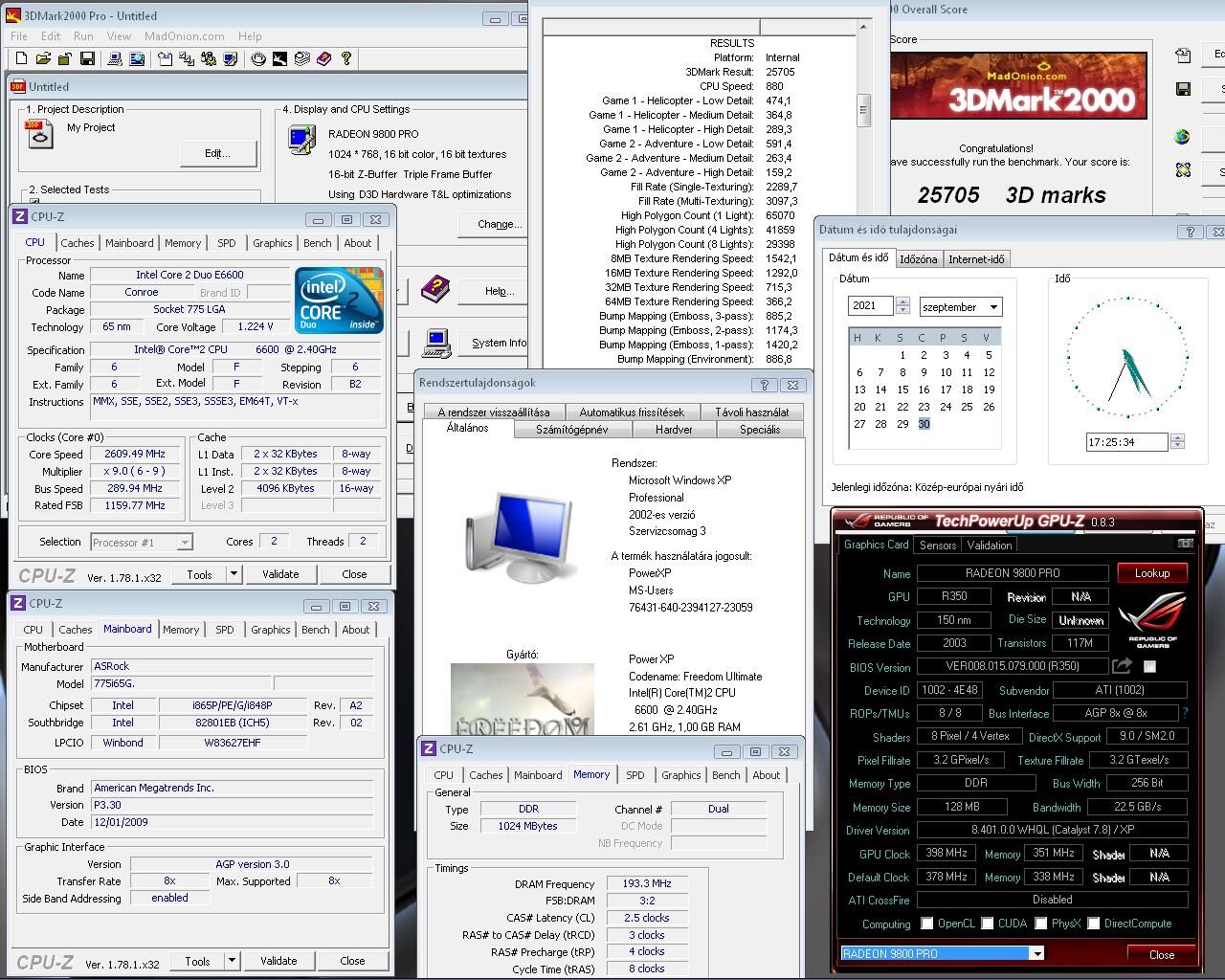The width and height of the screenshot is (1225, 980).
Task: Click the edit project description icon in 3DMark toolbar
Action: point(166,58)
